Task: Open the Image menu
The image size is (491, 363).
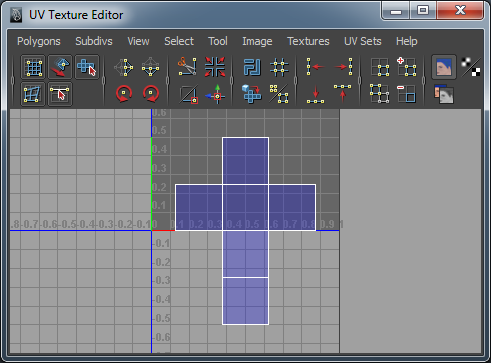Action: tap(257, 41)
